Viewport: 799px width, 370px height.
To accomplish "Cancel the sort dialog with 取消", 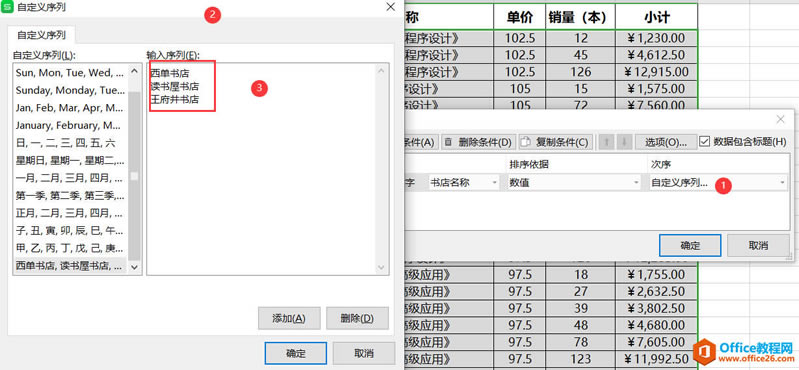I will click(x=758, y=245).
